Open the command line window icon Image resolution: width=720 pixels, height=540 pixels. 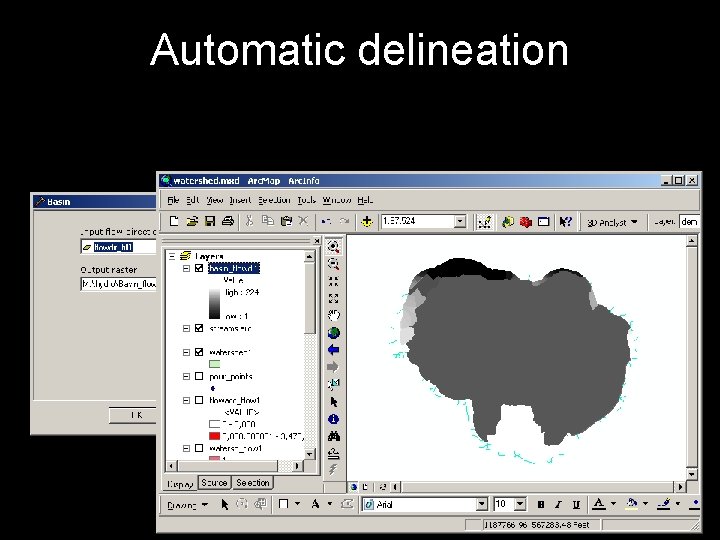tap(544, 222)
